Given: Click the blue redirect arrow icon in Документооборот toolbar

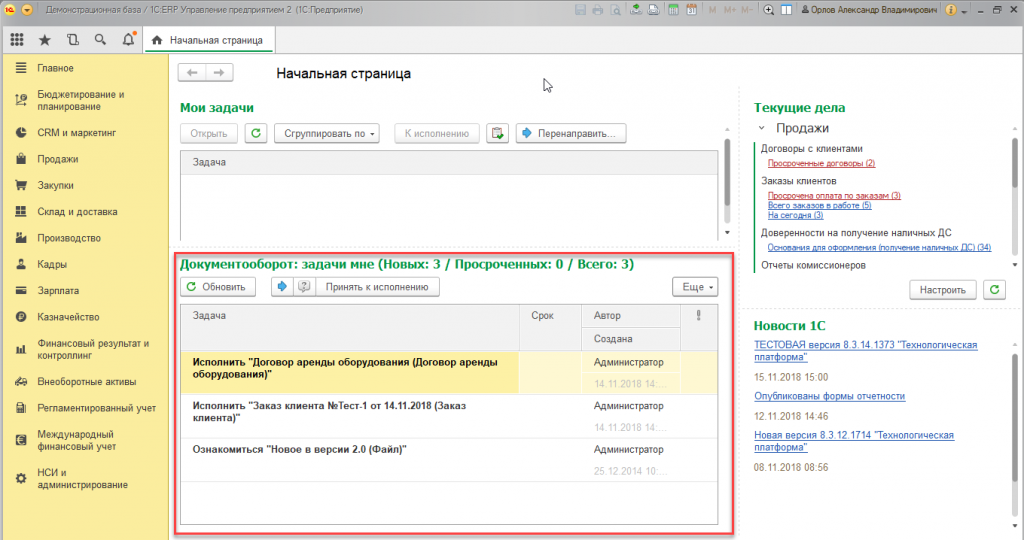Looking at the screenshot, I should click(x=282, y=287).
